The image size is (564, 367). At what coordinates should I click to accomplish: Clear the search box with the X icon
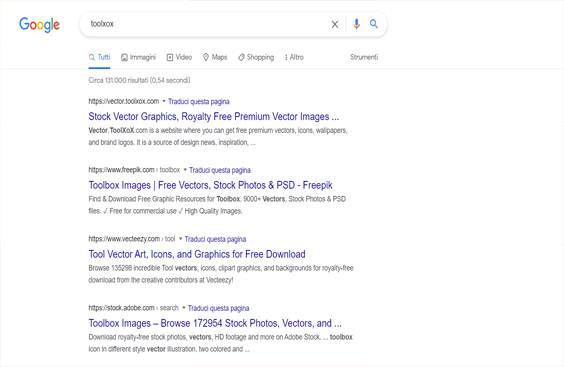pos(335,24)
